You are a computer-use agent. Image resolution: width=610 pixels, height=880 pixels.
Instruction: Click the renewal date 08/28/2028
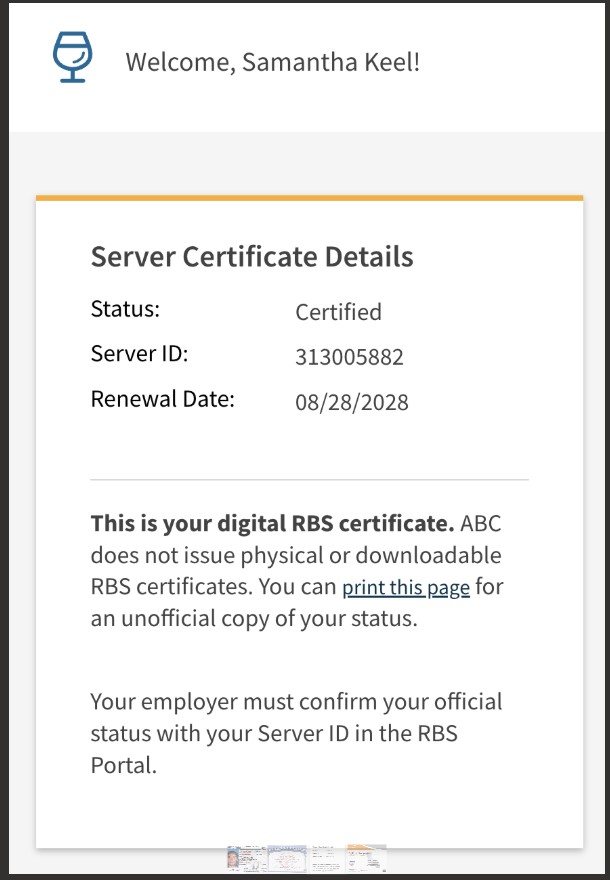(x=352, y=403)
